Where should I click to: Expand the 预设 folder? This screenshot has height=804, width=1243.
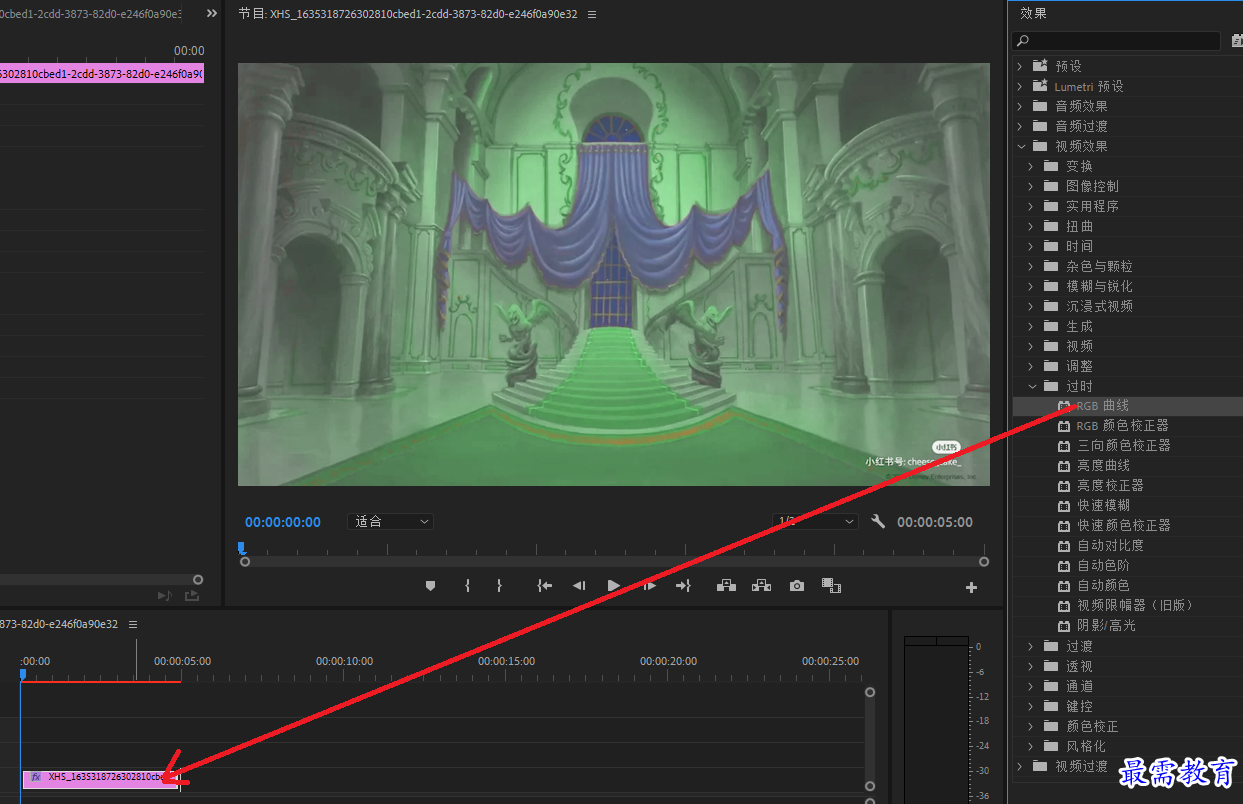tap(1020, 66)
